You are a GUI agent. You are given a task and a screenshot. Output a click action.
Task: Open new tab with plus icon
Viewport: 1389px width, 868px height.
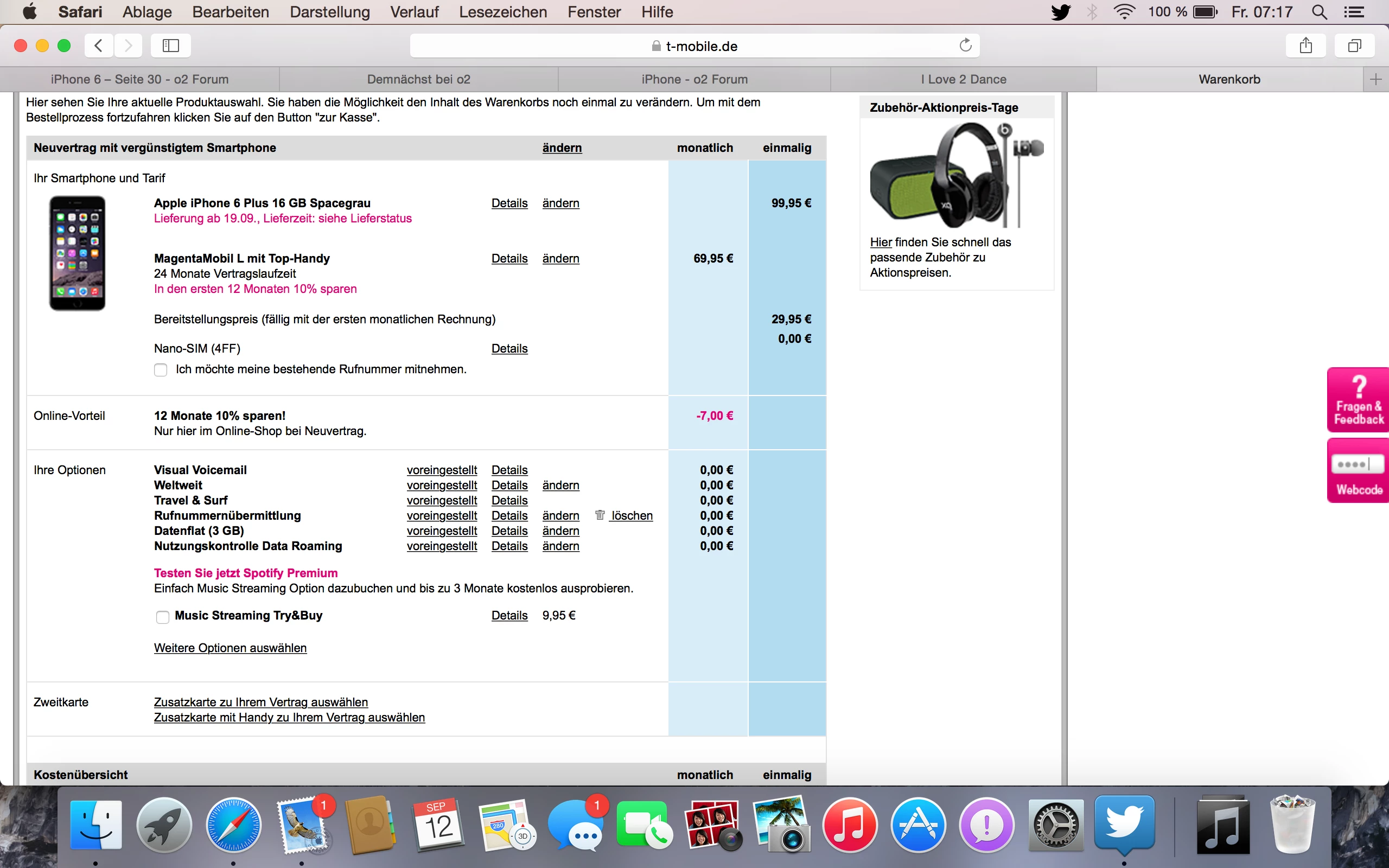click(1375, 79)
